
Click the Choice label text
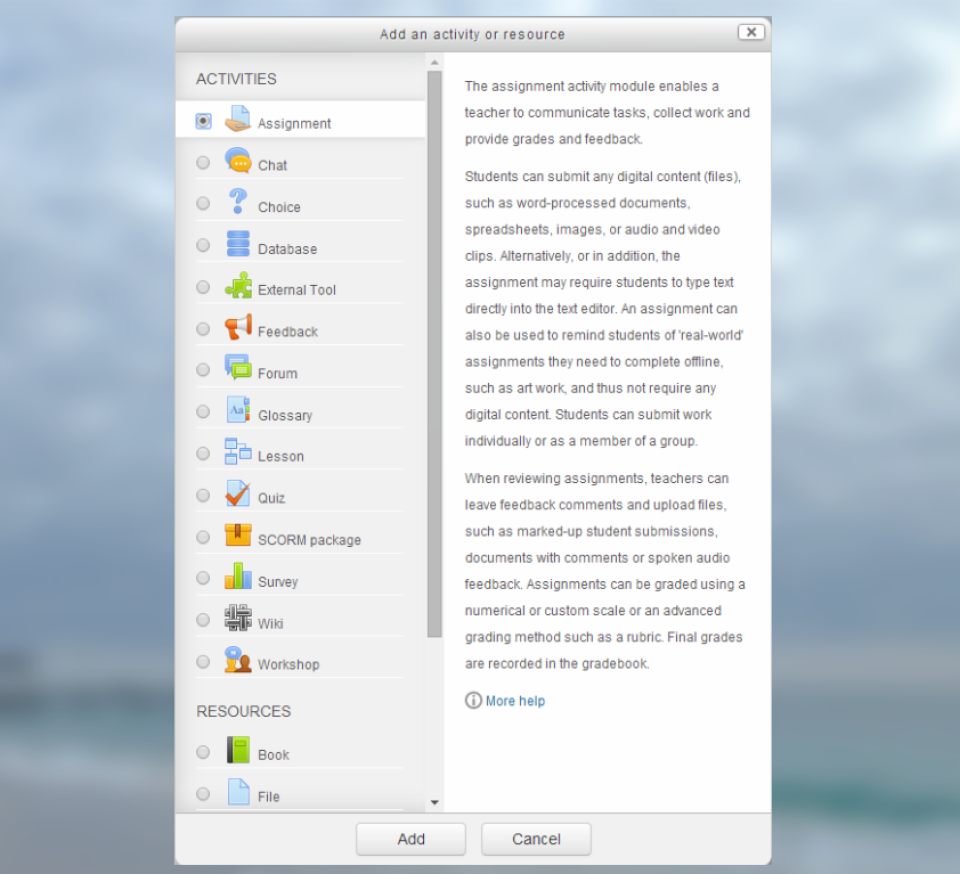(x=279, y=207)
